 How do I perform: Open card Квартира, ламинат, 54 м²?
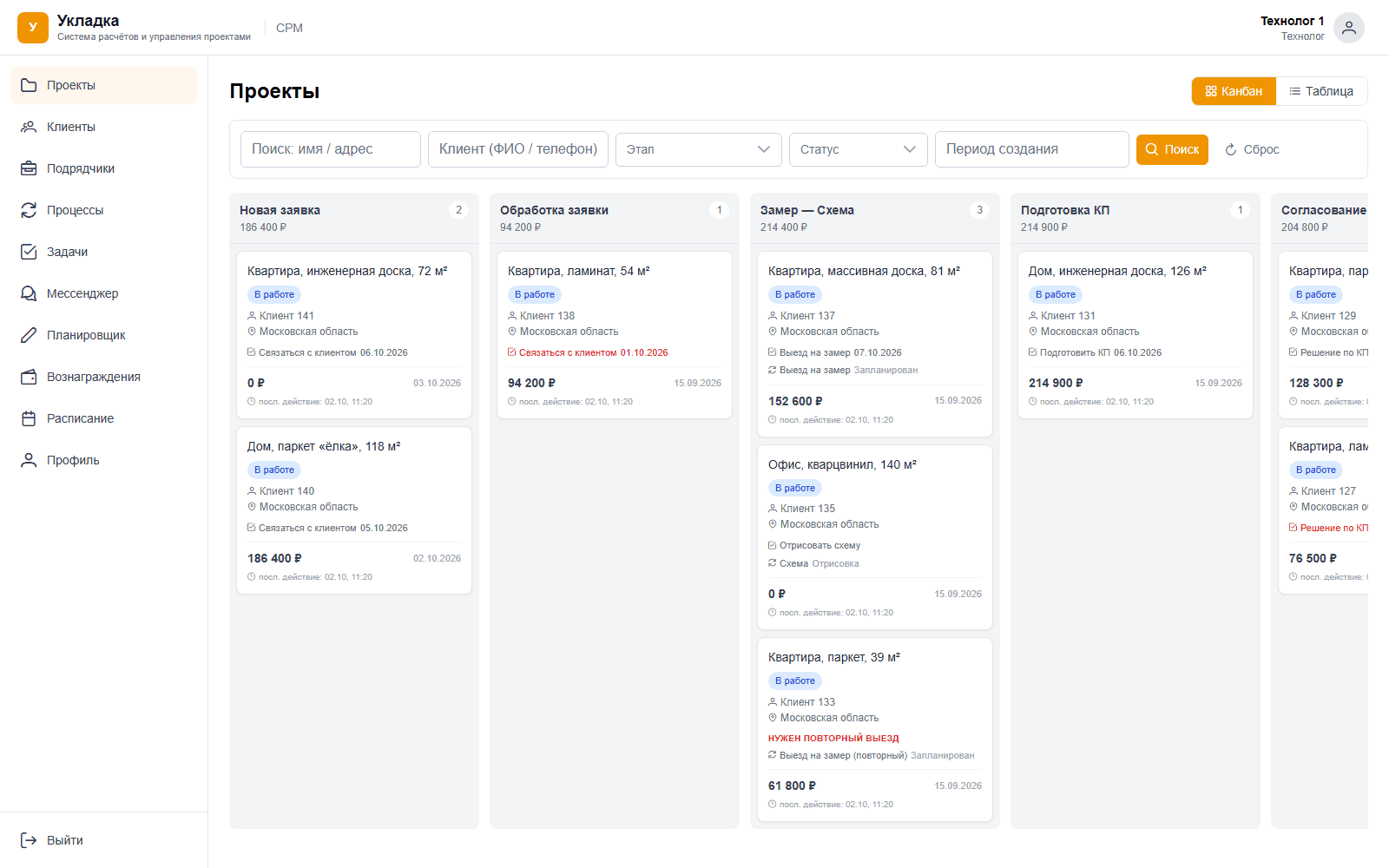tap(615, 335)
